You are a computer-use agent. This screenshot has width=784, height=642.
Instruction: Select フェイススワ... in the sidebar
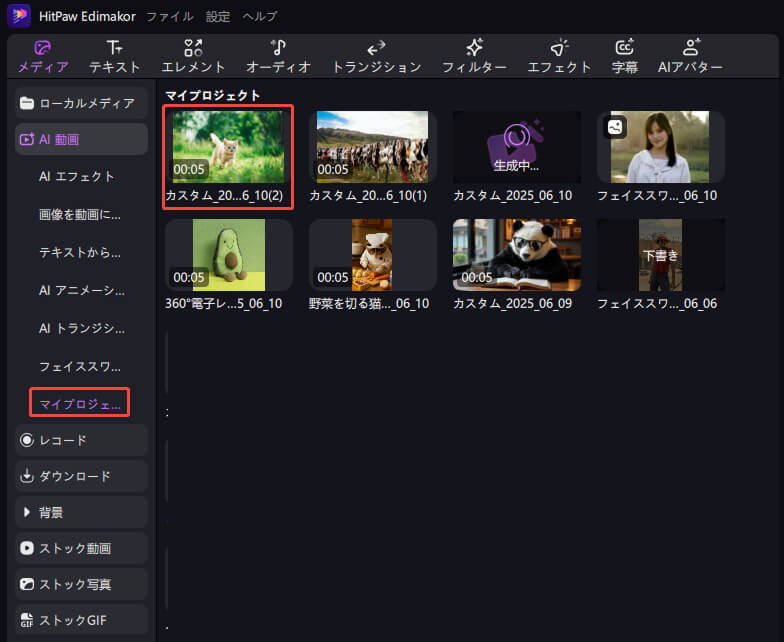(80, 366)
